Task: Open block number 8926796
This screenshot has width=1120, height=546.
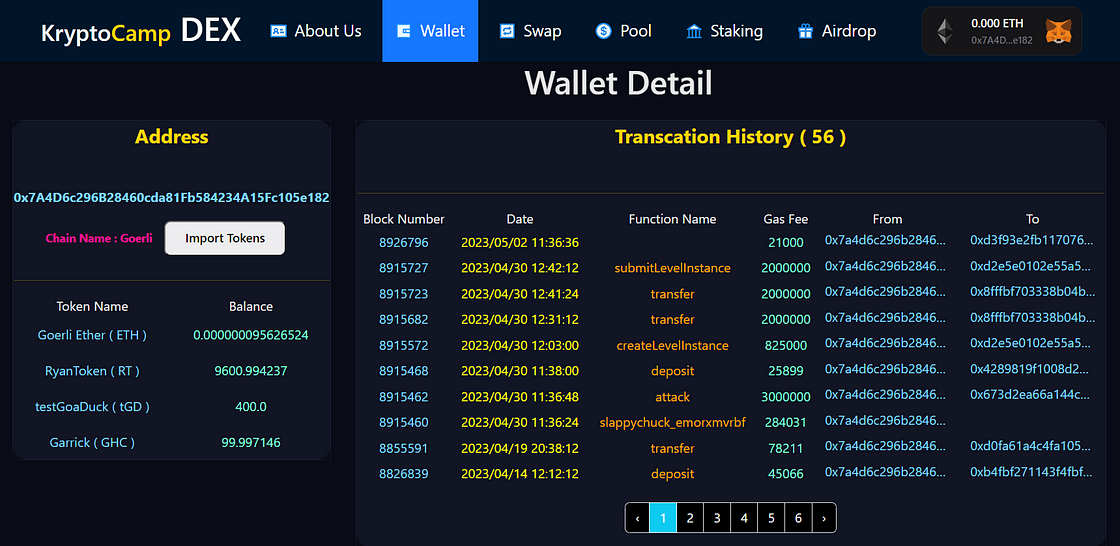Action: pos(404,242)
